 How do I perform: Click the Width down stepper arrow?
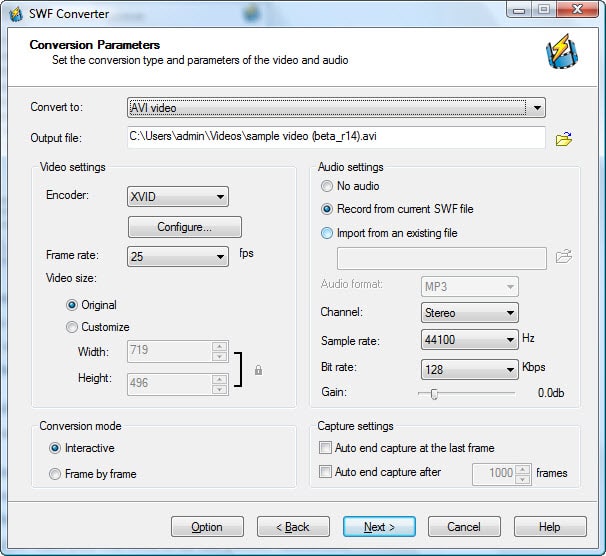point(220,356)
